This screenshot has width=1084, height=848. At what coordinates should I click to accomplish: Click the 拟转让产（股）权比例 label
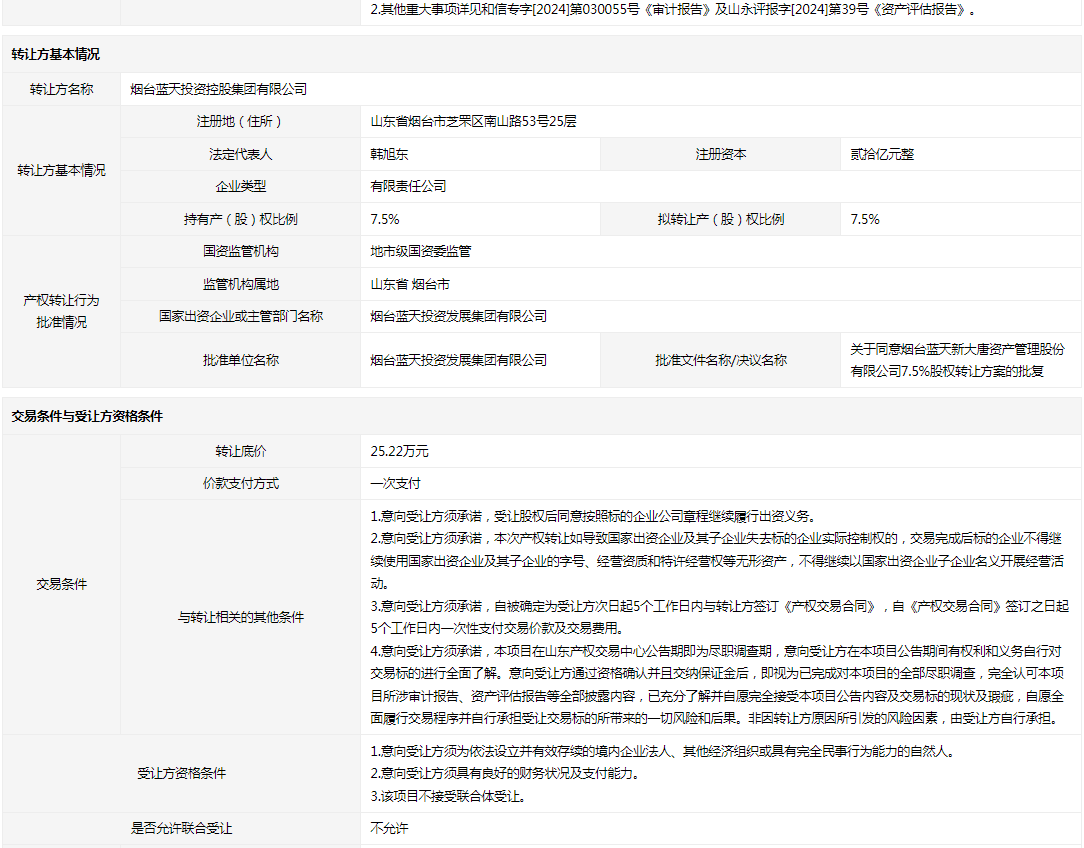click(x=721, y=219)
